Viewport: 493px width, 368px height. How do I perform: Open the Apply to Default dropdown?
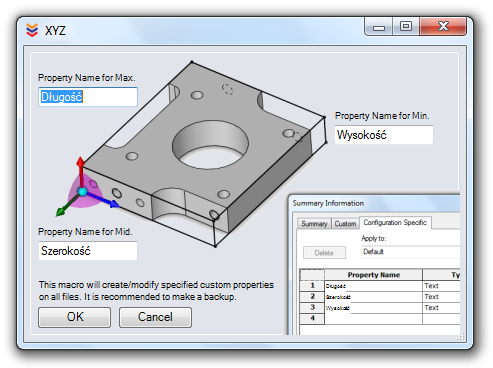coord(410,252)
